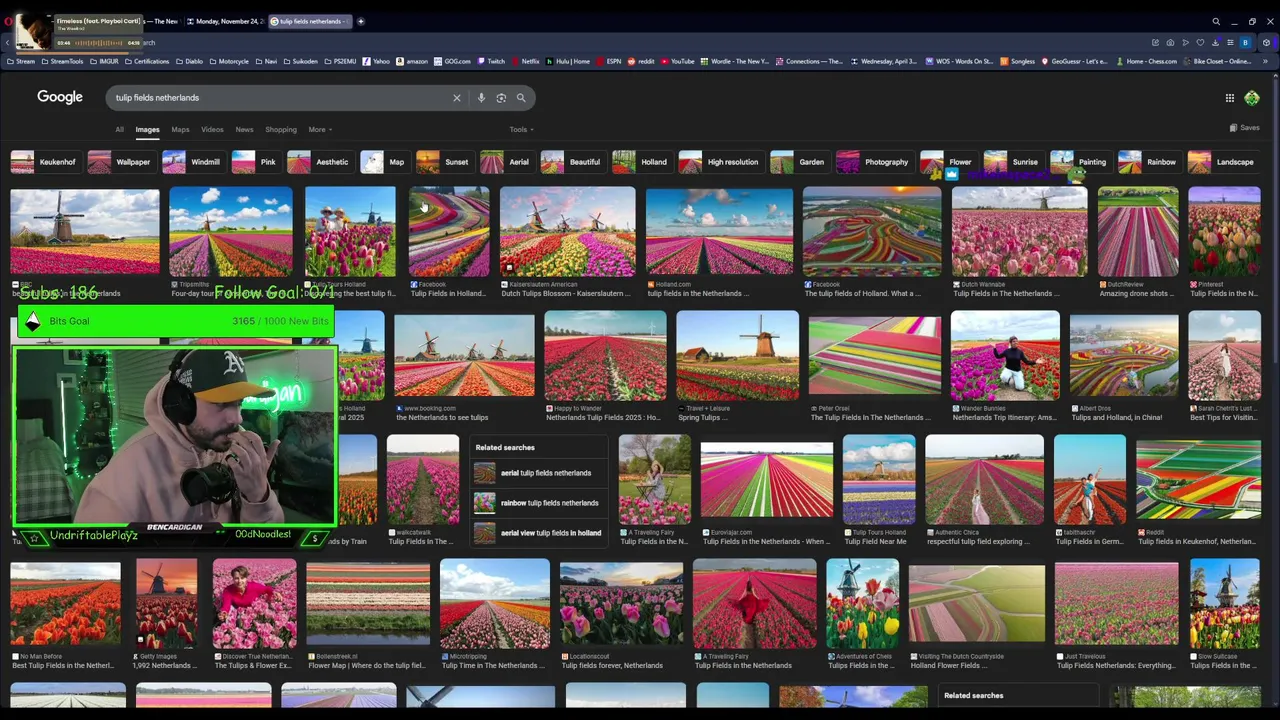Click the player triangle icon in the address bar

[1185, 42]
